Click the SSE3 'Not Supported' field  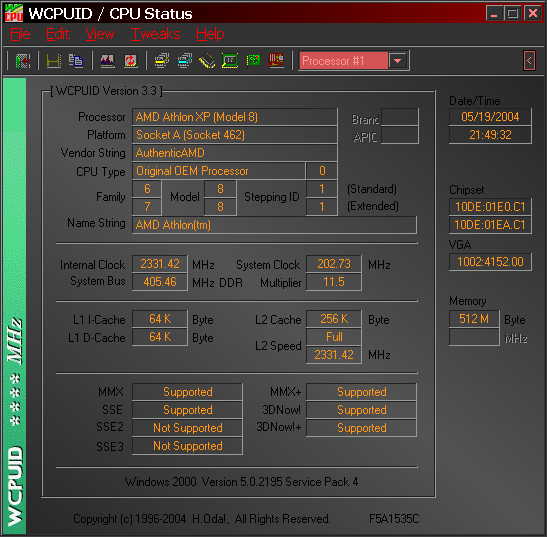pos(187,446)
